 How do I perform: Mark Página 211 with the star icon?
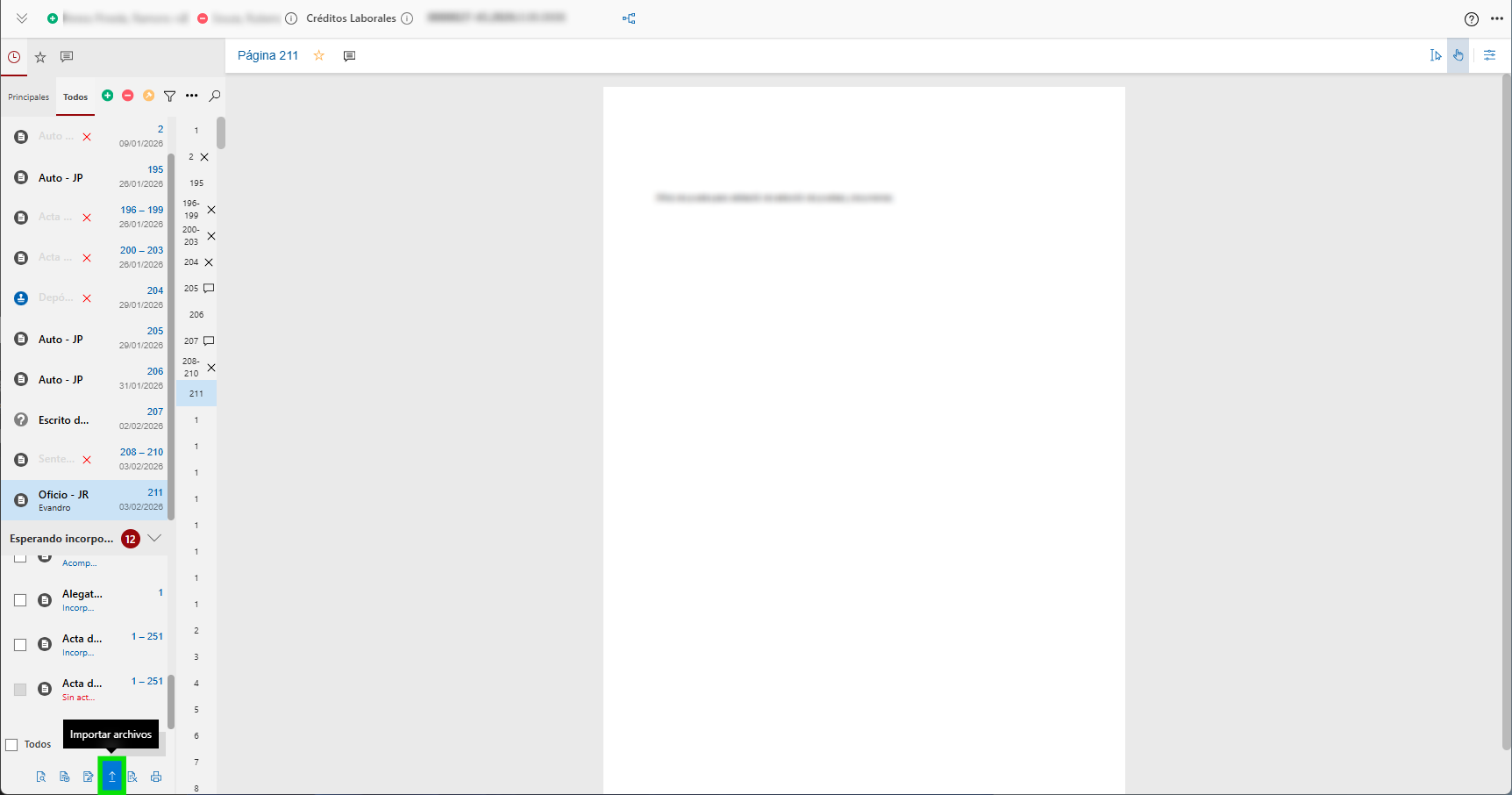pos(319,55)
